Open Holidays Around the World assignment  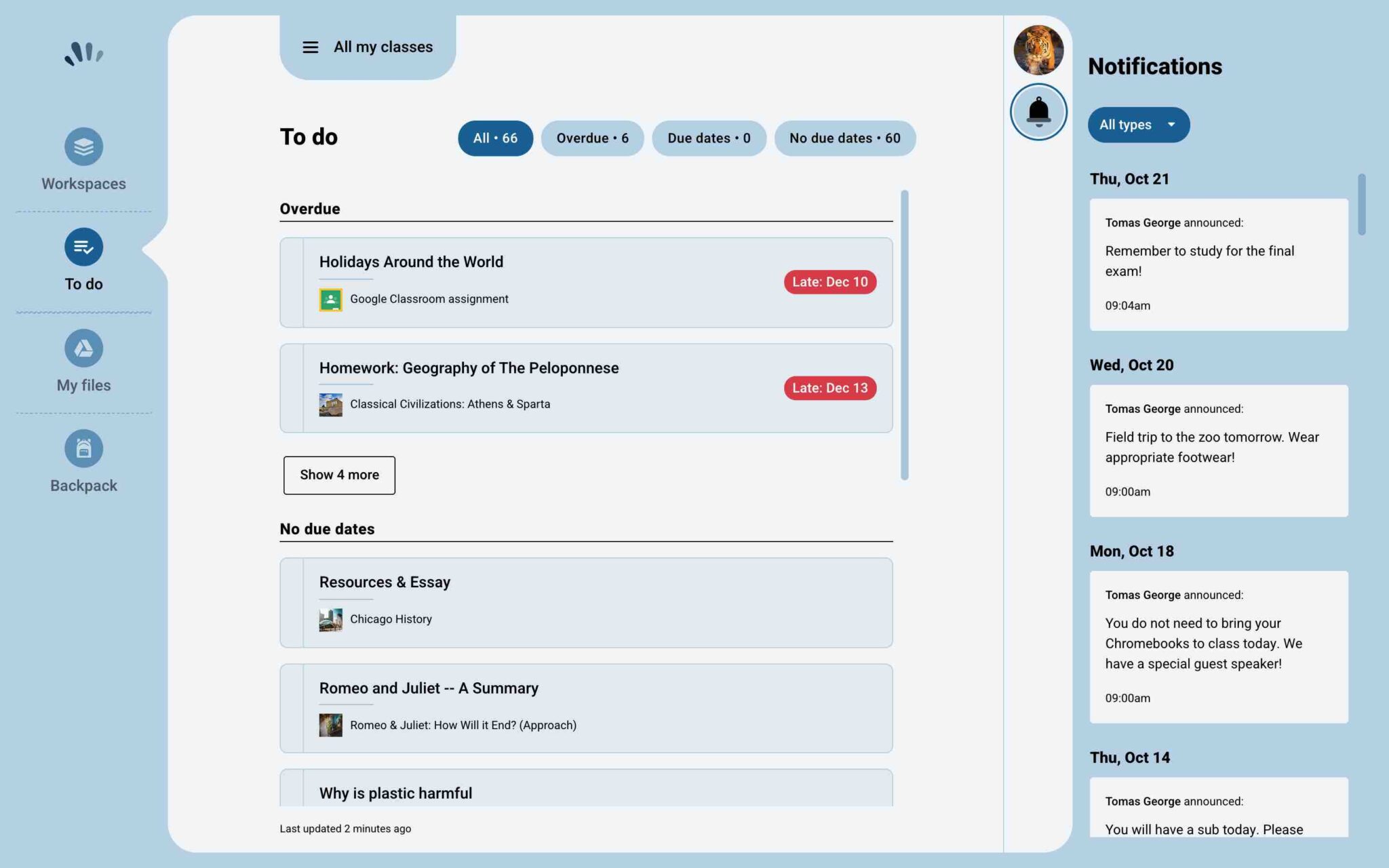(x=411, y=262)
